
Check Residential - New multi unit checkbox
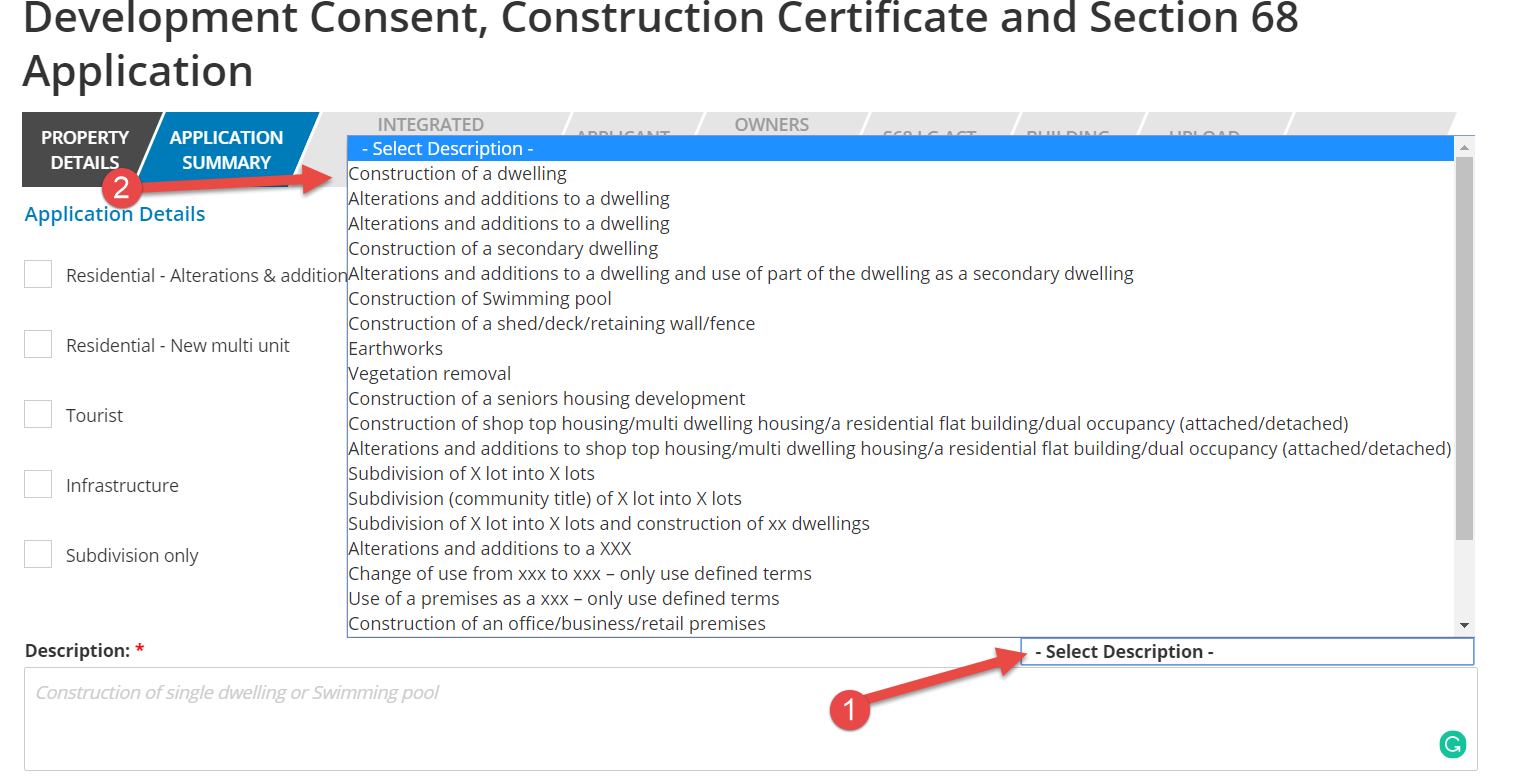38,344
